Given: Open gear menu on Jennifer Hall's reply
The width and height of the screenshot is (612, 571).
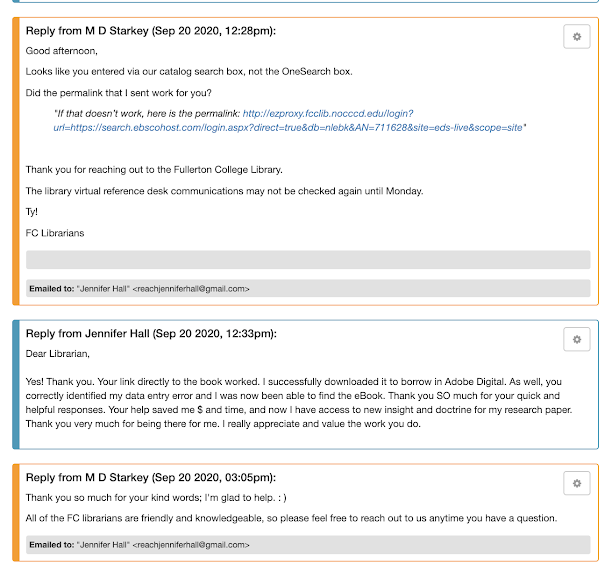Looking at the screenshot, I should pyautogui.click(x=576, y=340).
